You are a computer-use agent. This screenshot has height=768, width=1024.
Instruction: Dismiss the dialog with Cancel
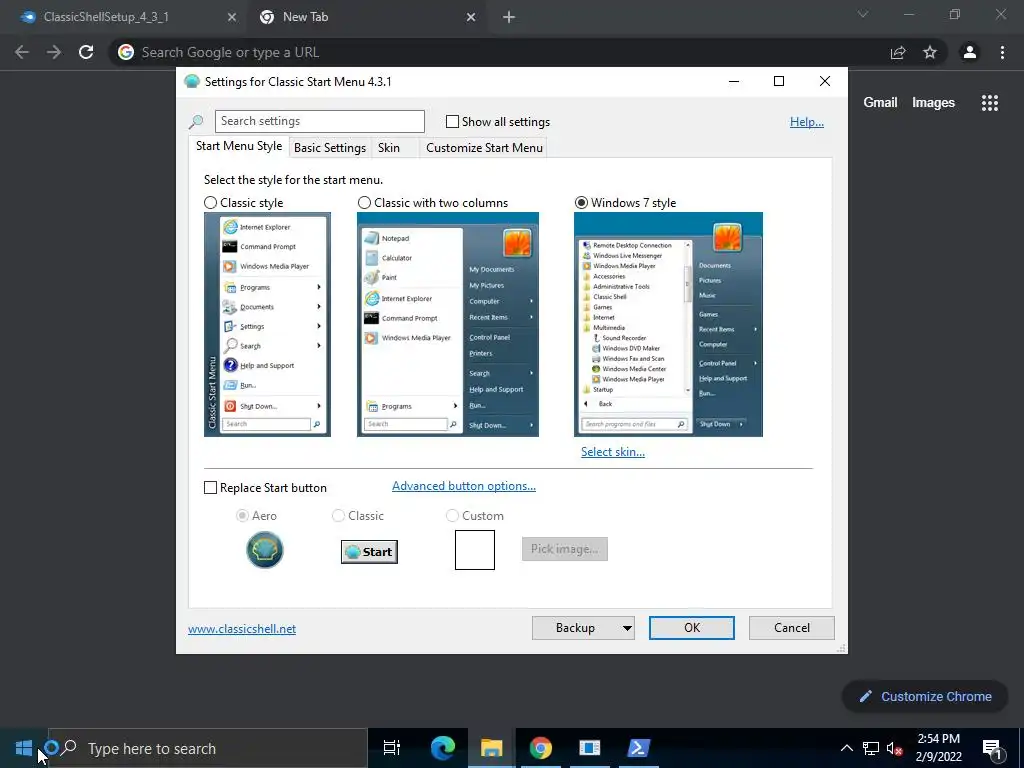pos(792,628)
